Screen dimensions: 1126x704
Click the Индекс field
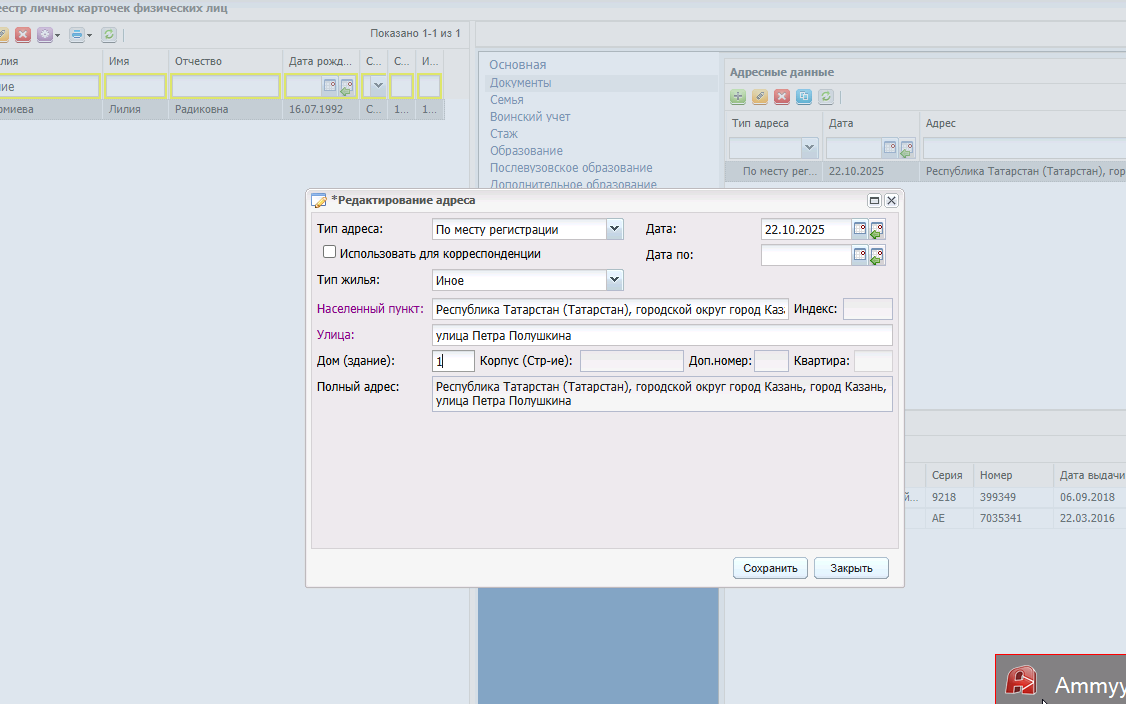[867, 310]
